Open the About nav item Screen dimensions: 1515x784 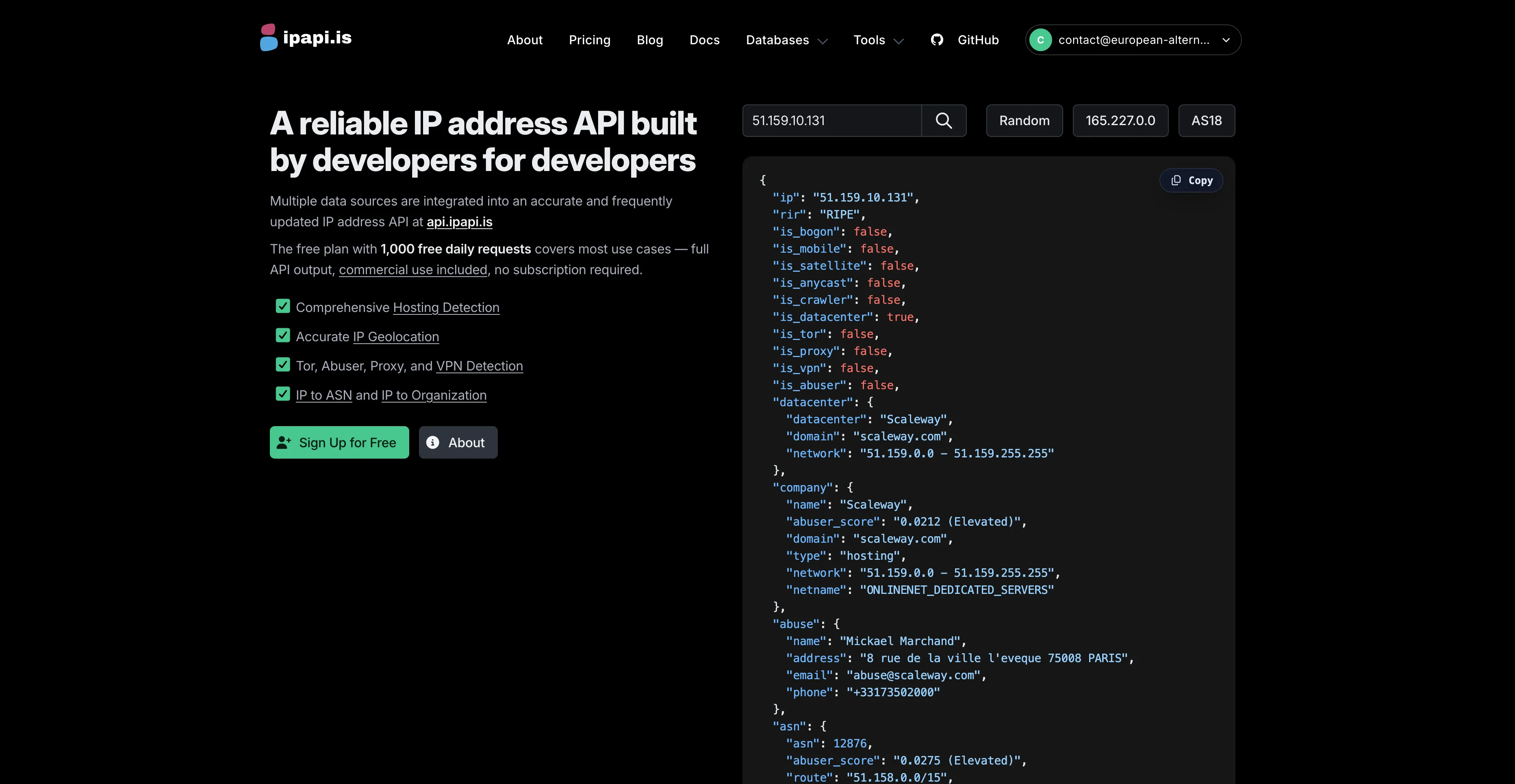coord(525,40)
